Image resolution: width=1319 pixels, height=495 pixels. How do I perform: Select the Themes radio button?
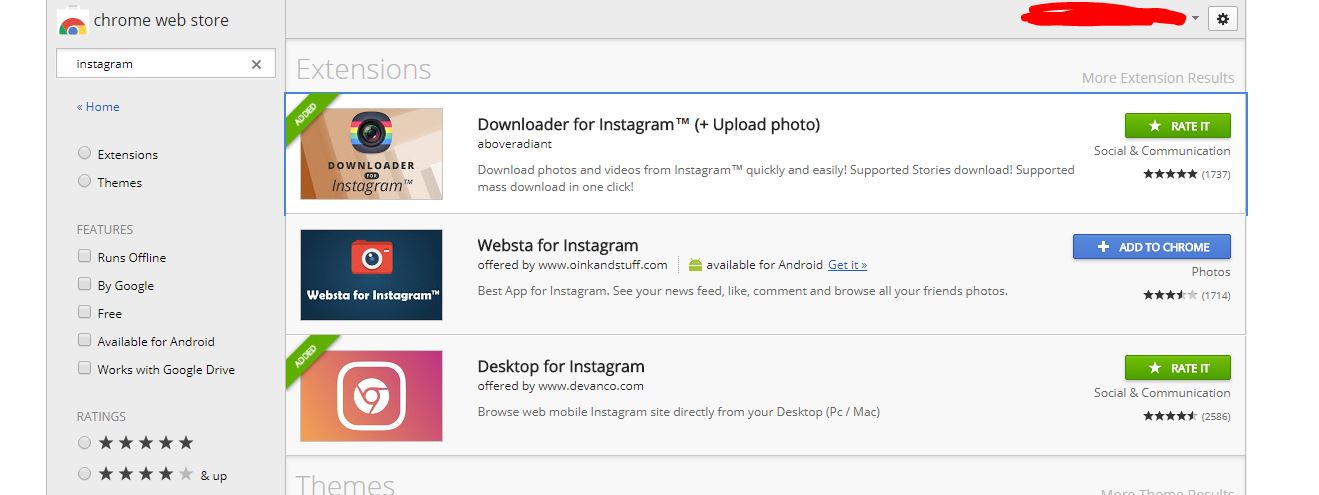(x=84, y=182)
